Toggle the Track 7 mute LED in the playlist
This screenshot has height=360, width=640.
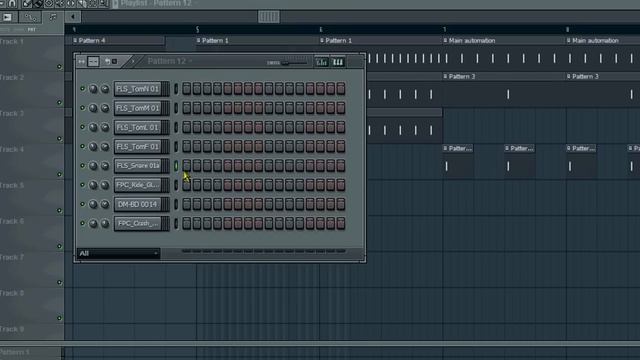pos(59,282)
